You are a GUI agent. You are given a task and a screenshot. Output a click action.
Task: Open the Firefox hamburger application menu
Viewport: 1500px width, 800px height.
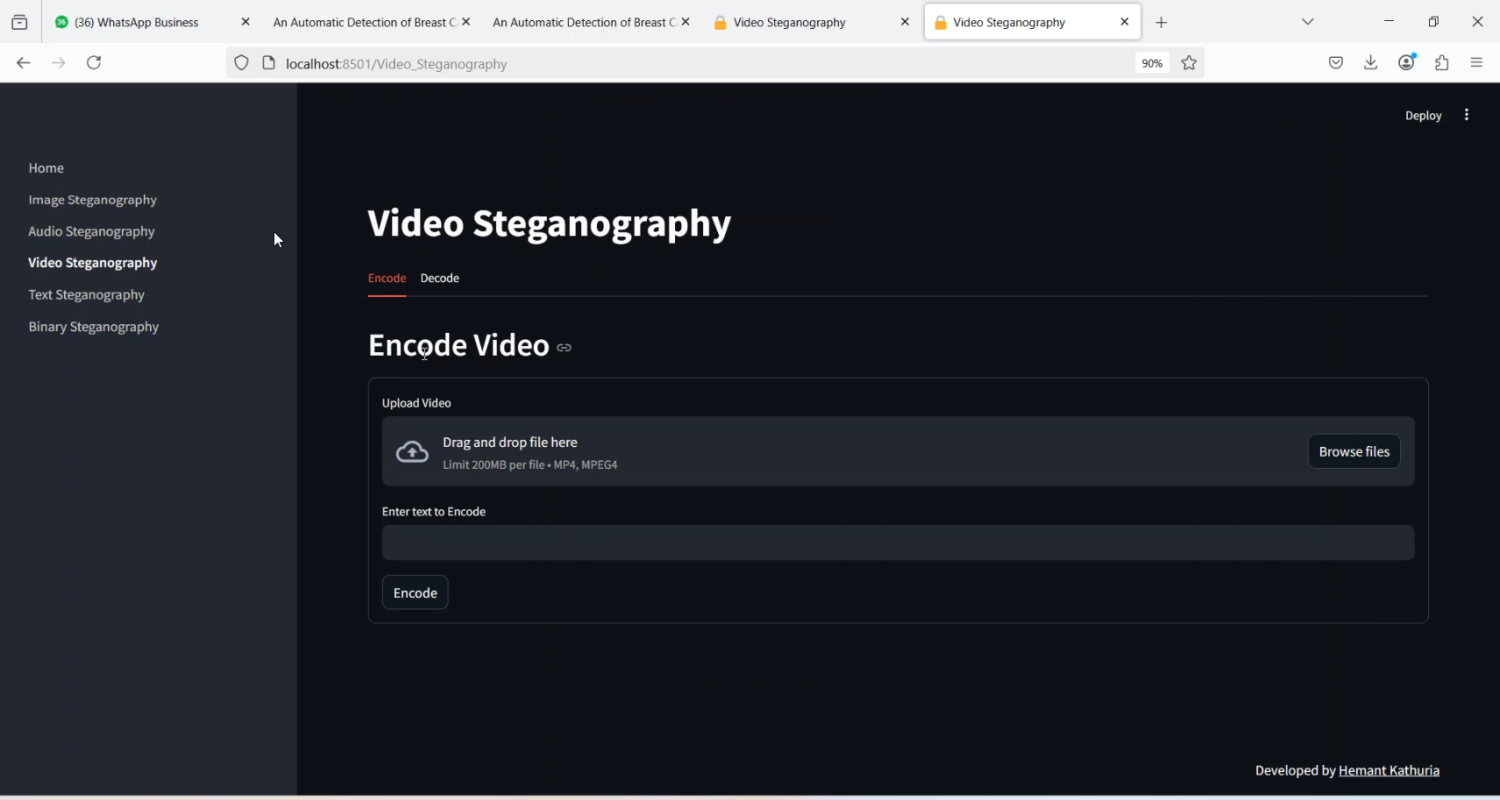1476,62
